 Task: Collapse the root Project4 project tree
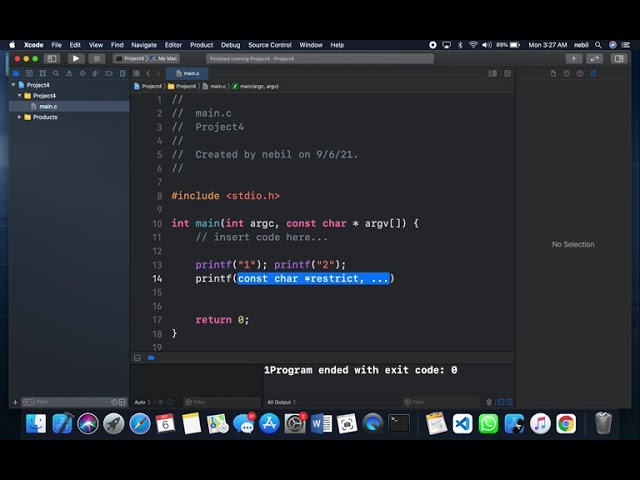pyautogui.click(x=13, y=85)
